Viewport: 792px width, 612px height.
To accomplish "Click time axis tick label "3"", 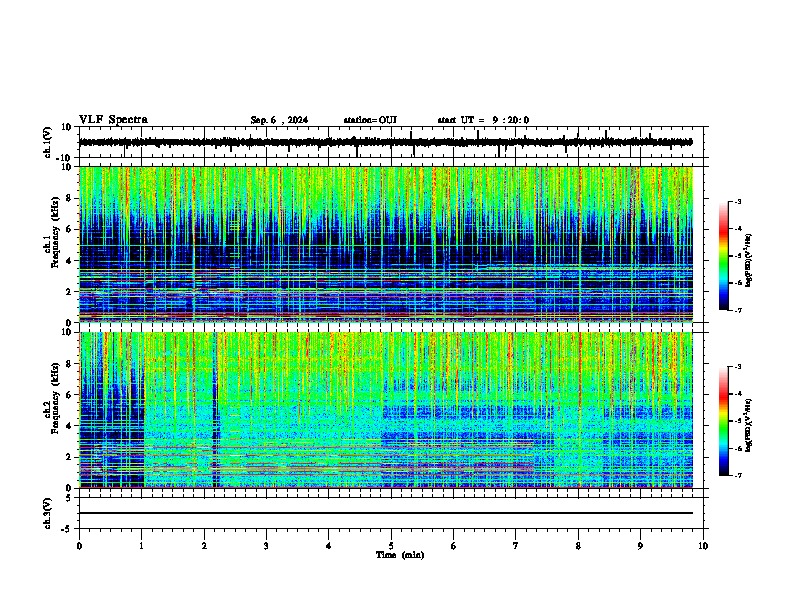I will pos(267,546).
